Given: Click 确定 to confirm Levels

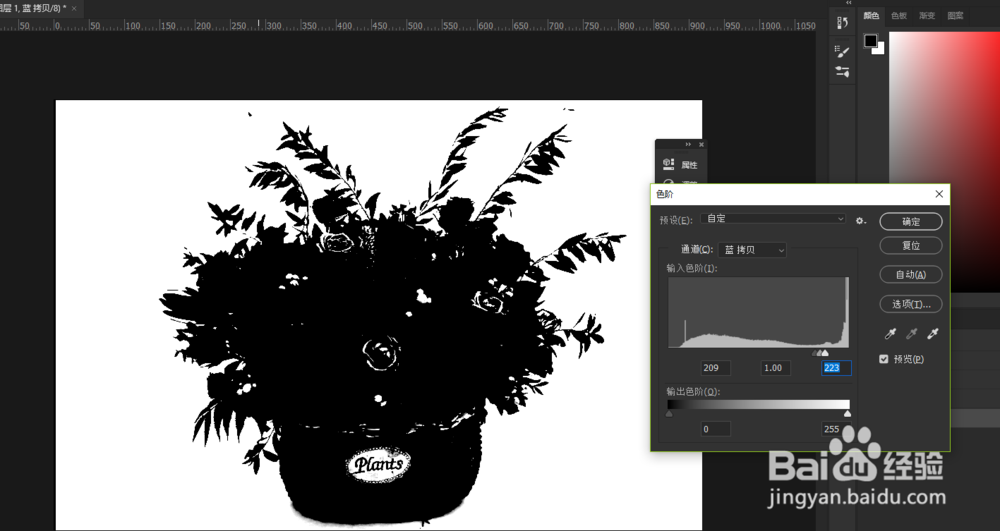Looking at the screenshot, I should (911, 221).
